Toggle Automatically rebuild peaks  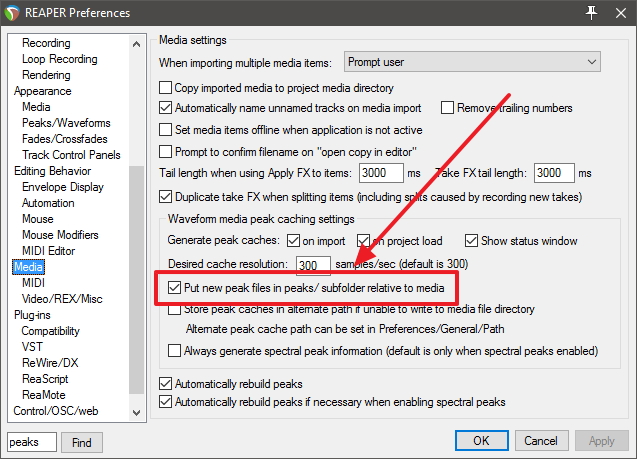[x=165, y=383]
